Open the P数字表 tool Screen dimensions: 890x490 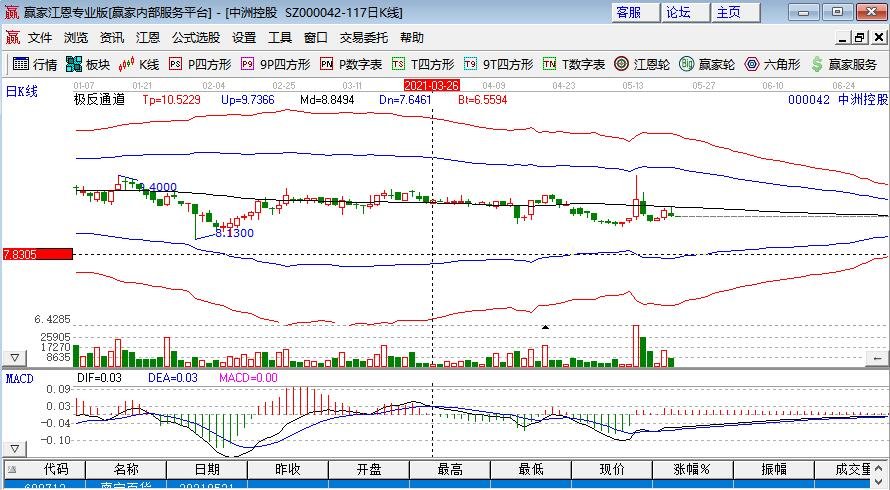pyautogui.click(x=351, y=64)
